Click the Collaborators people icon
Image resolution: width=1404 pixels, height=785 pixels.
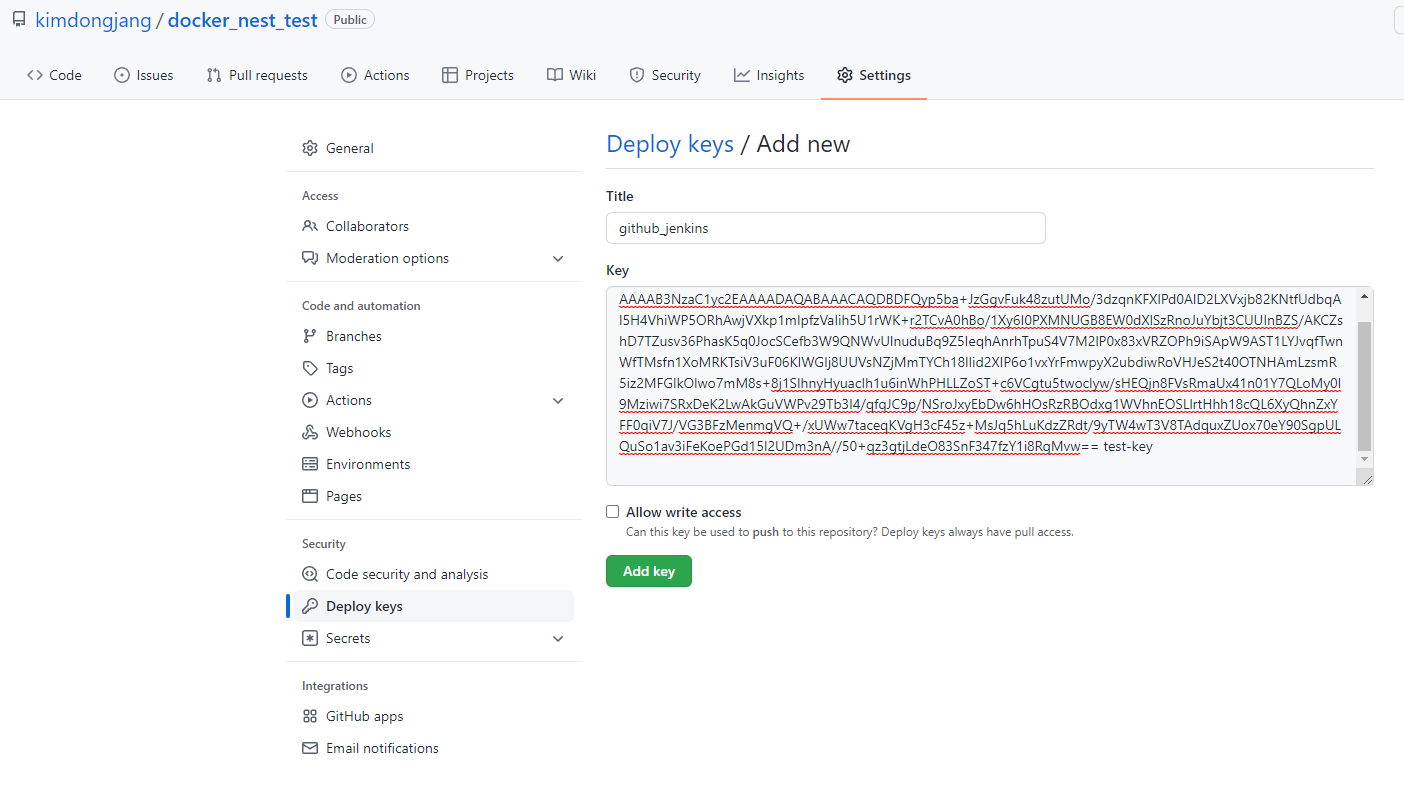(x=310, y=226)
